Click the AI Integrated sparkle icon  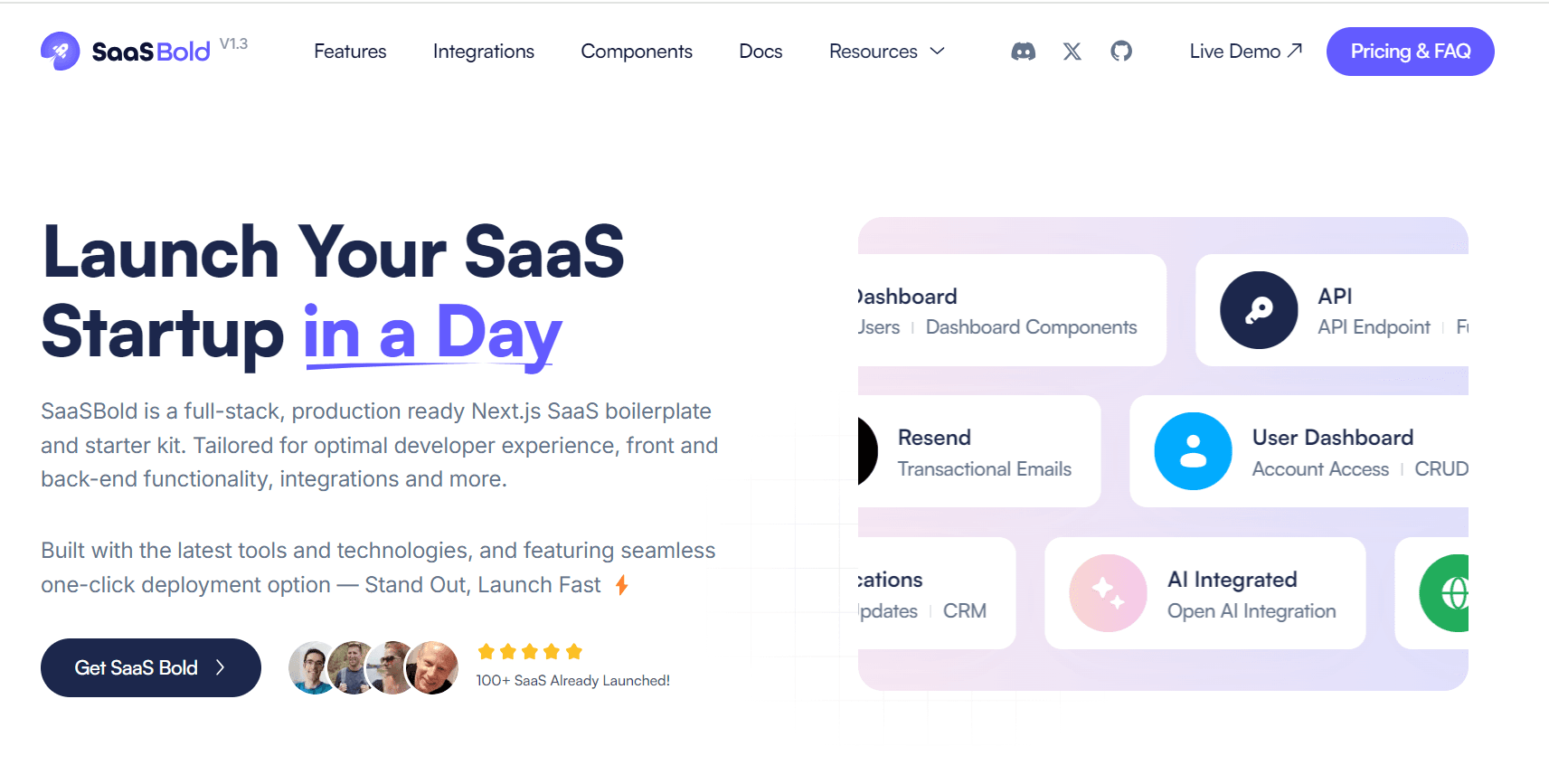point(1108,593)
